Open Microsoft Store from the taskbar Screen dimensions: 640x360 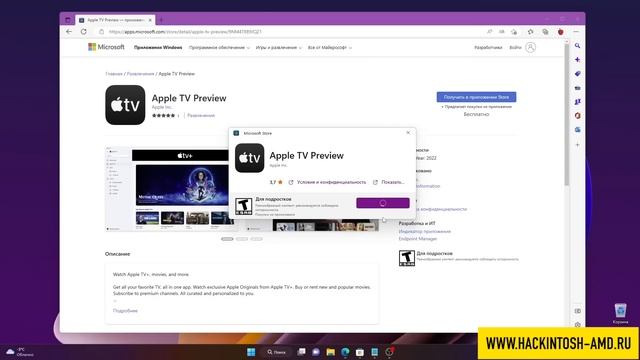pyautogui.click(x=360, y=352)
